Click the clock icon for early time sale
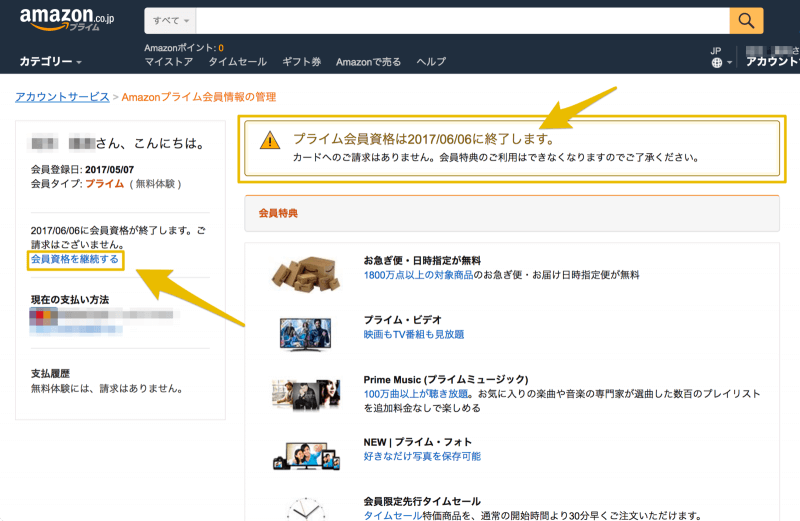The width and height of the screenshot is (800, 521). point(306,509)
